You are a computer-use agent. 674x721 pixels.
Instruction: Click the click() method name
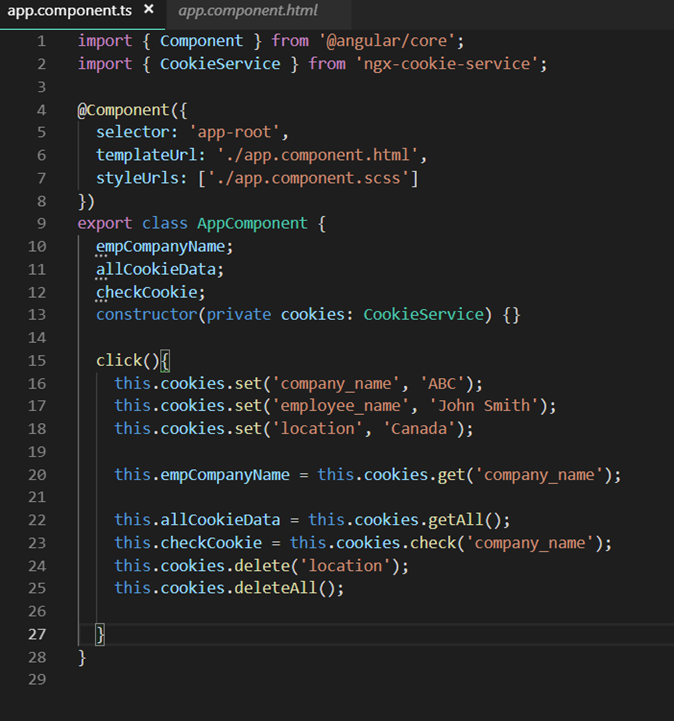(x=119, y=360)
